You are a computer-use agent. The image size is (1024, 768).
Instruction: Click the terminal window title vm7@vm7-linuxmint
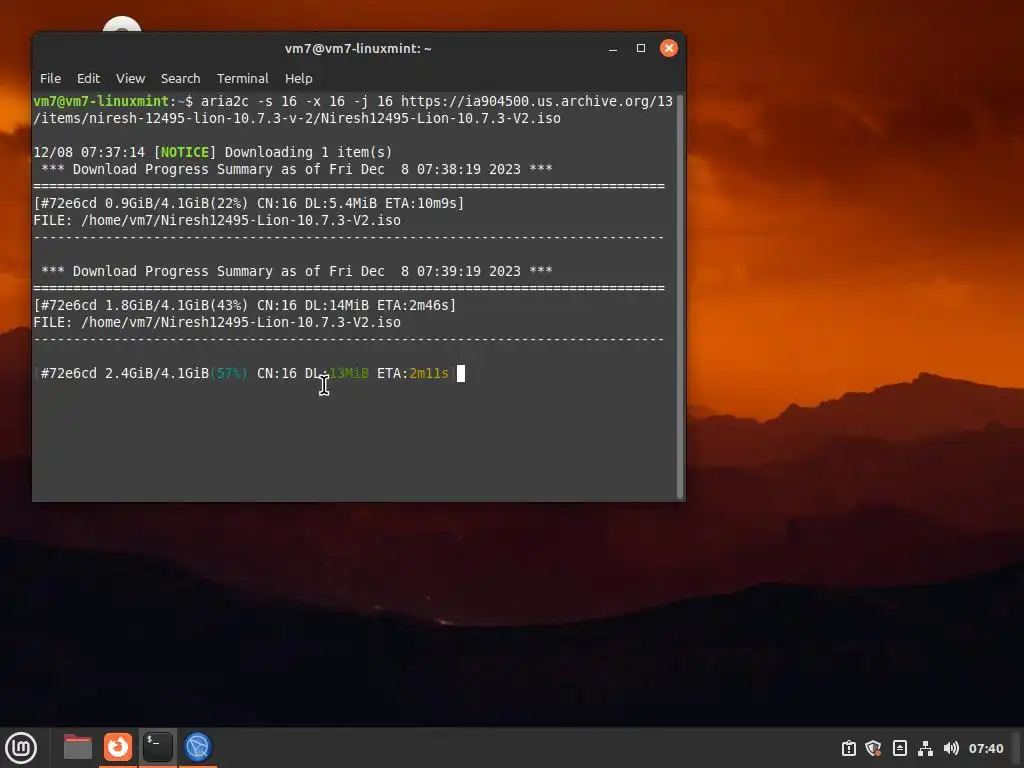coord(358,48)
